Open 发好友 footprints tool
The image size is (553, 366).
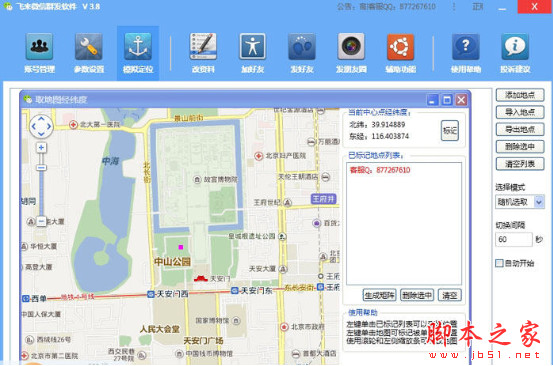tap(302, 53)
